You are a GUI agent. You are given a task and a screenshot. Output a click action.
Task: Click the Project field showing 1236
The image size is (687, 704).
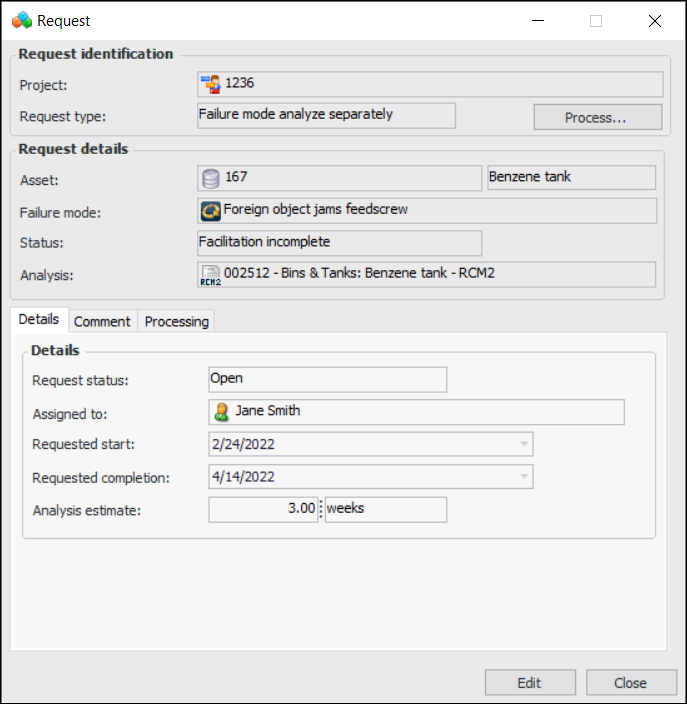pyautogui.click(x=430, y=84)
